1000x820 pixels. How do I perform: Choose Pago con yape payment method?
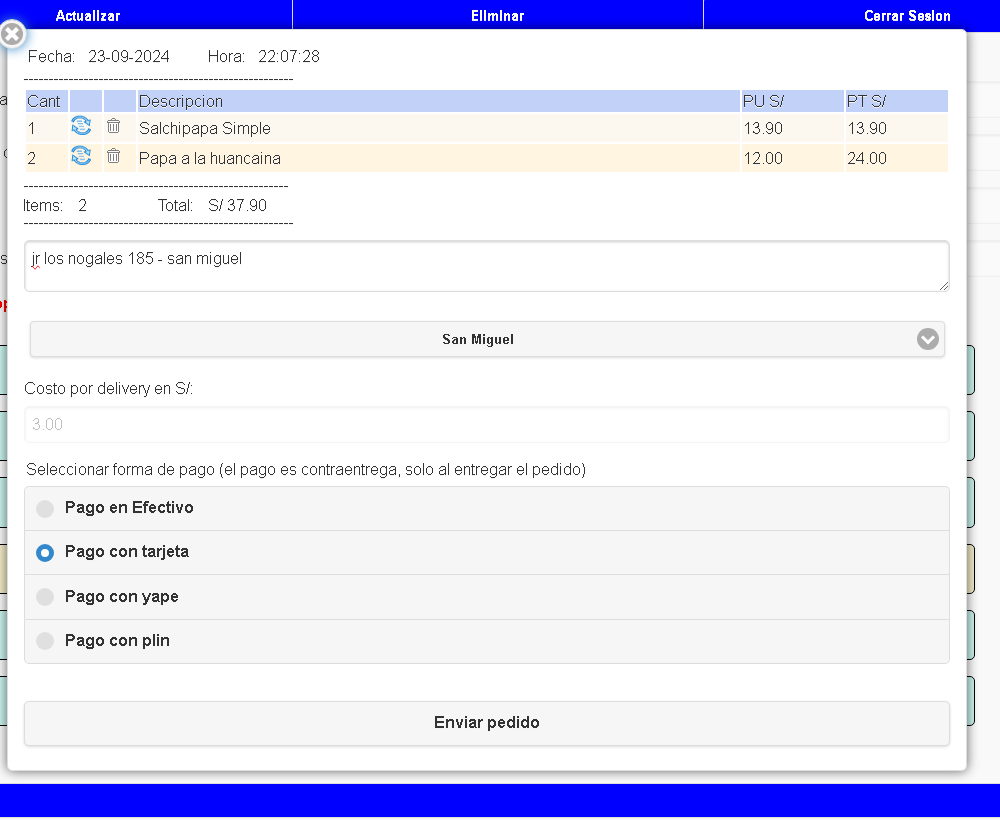click(45, 597)
